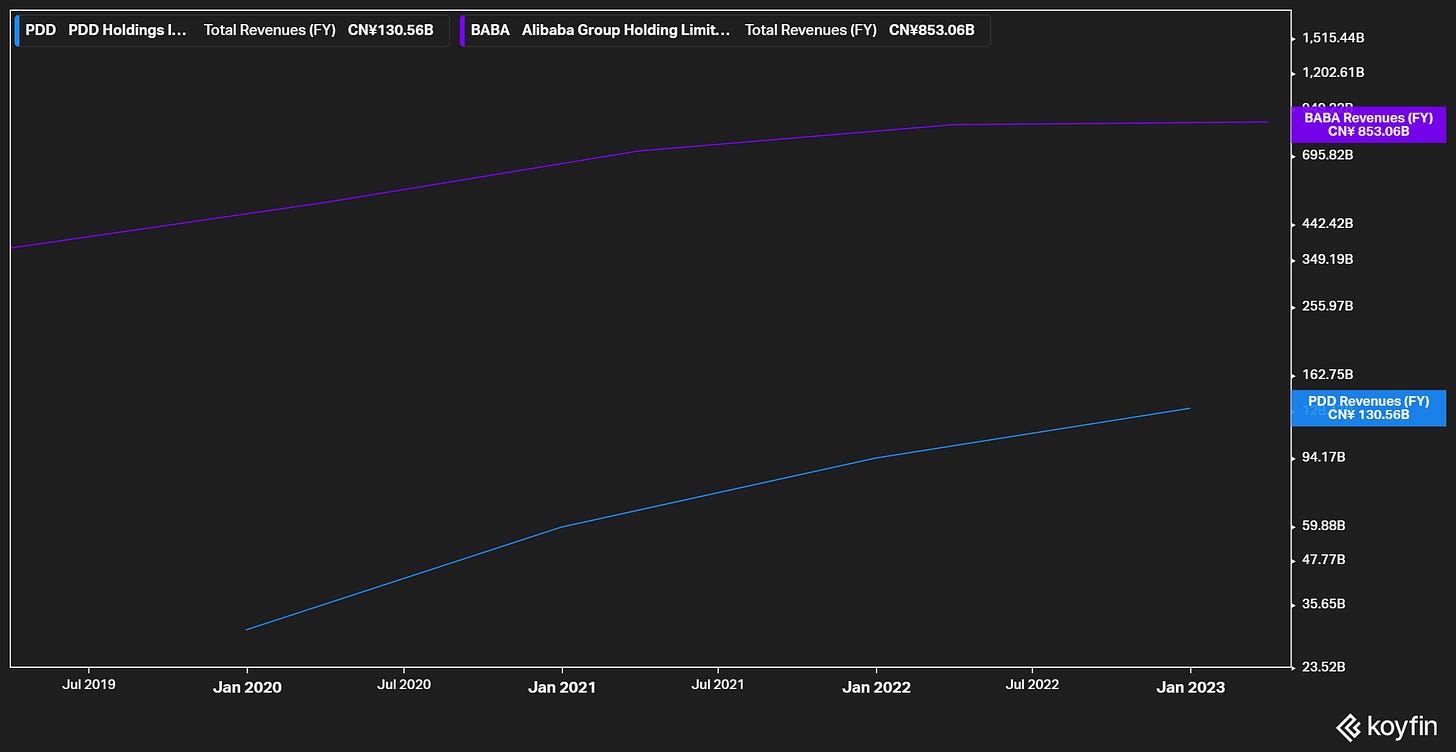Screen dimensions: 1456x752
Task: Click BABA legend value CN¥853.06B
Action: 932,30
